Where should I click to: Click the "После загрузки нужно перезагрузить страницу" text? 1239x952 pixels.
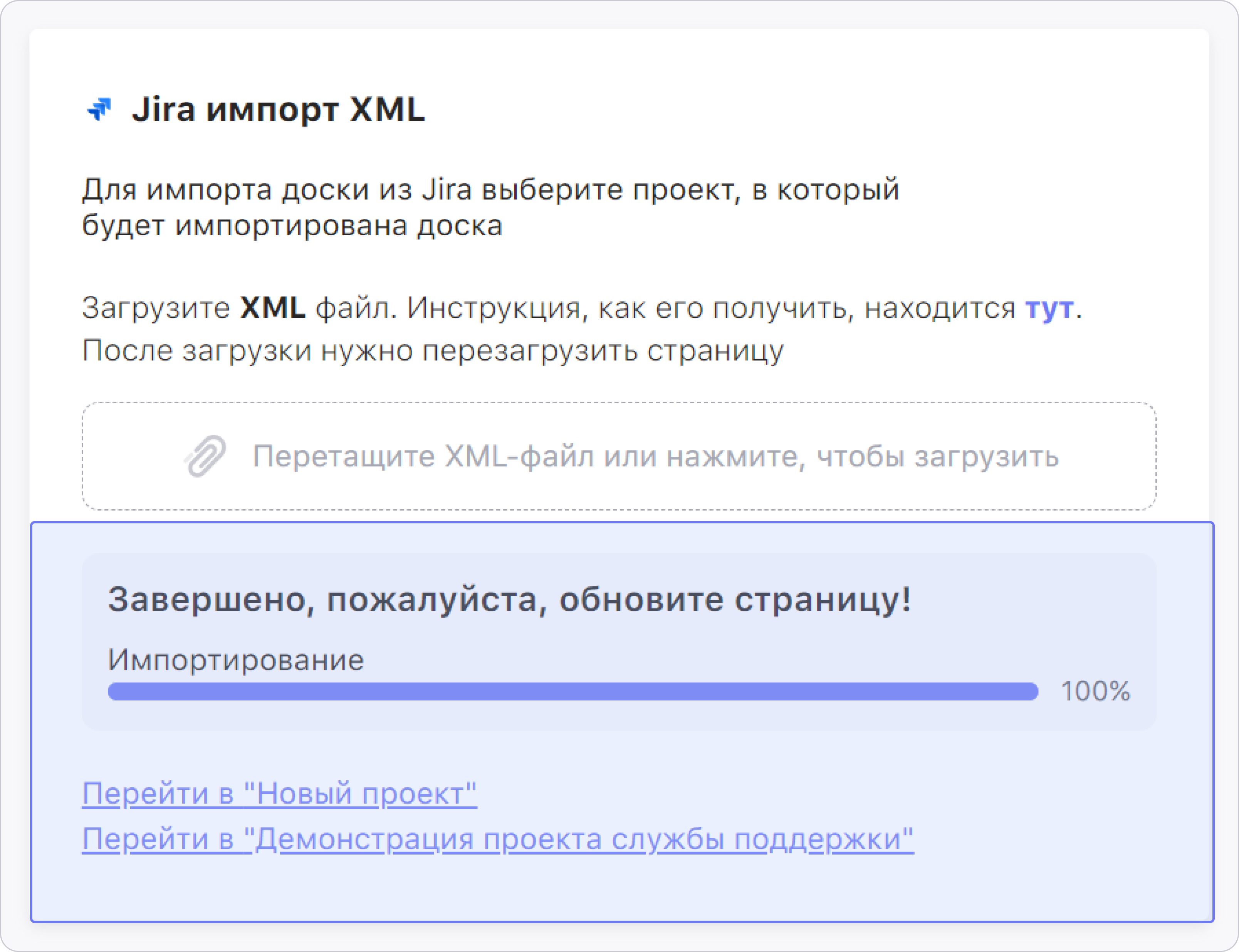coord(433,351)
